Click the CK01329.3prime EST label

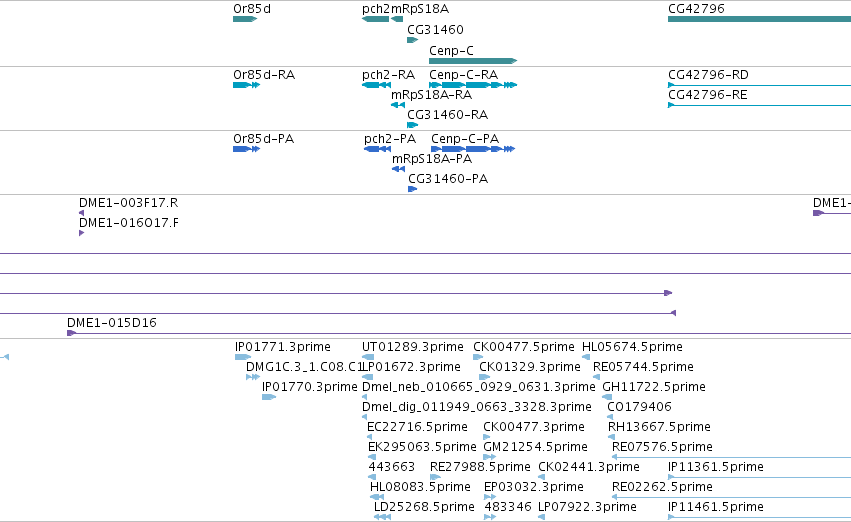coord(530,366)
